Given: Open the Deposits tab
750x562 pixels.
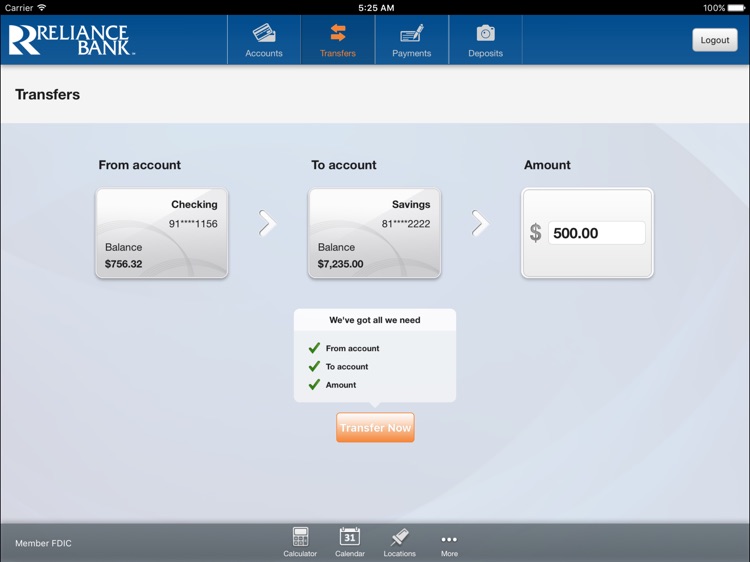Looking at the screenshot, I should tap(485, 40).
